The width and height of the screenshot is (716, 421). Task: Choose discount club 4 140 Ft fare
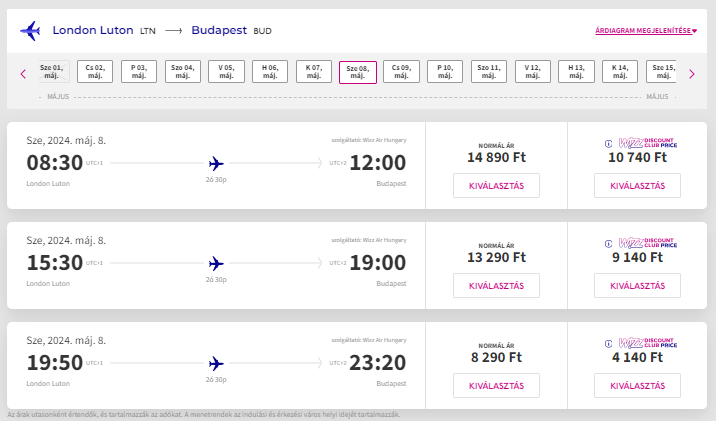[x=637, y=386]
